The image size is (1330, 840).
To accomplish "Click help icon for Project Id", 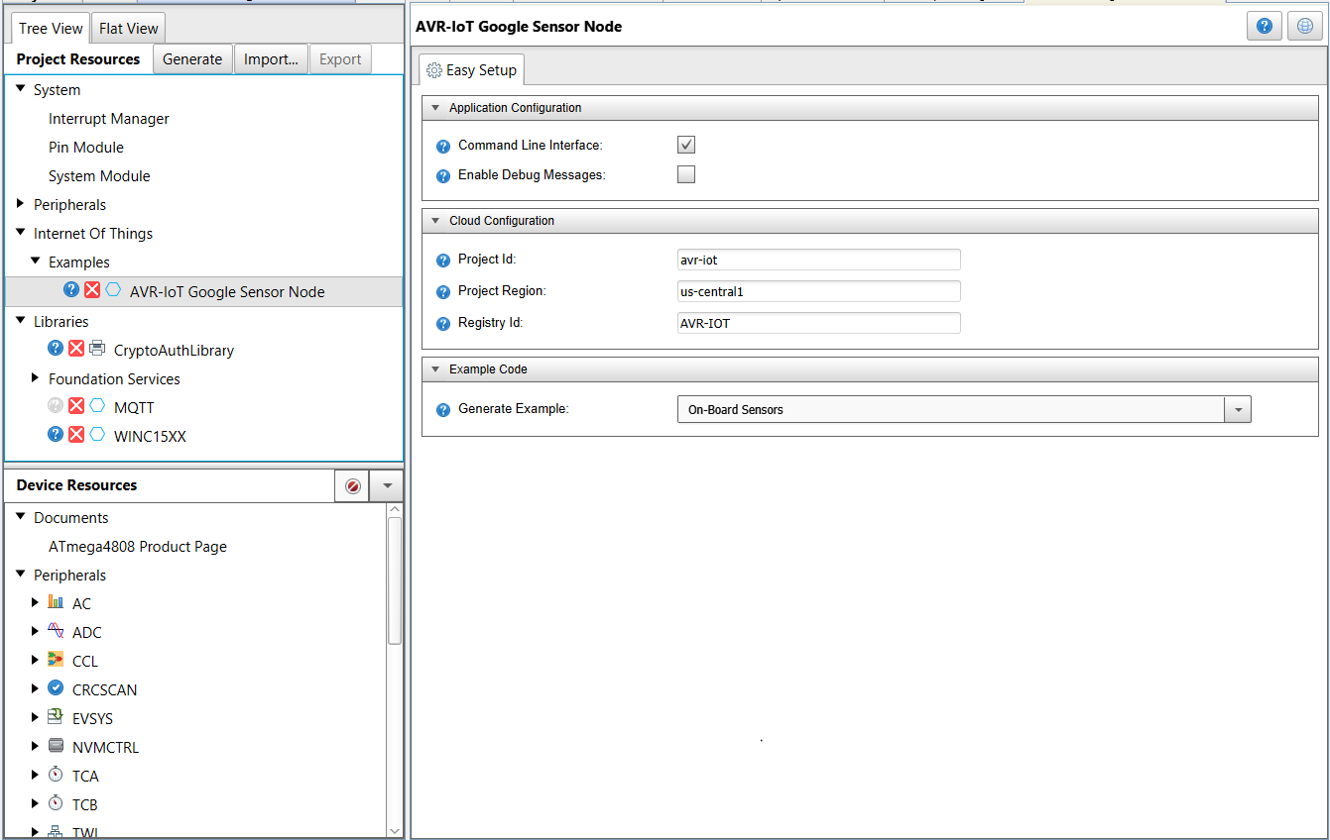I will click(443, 260).
